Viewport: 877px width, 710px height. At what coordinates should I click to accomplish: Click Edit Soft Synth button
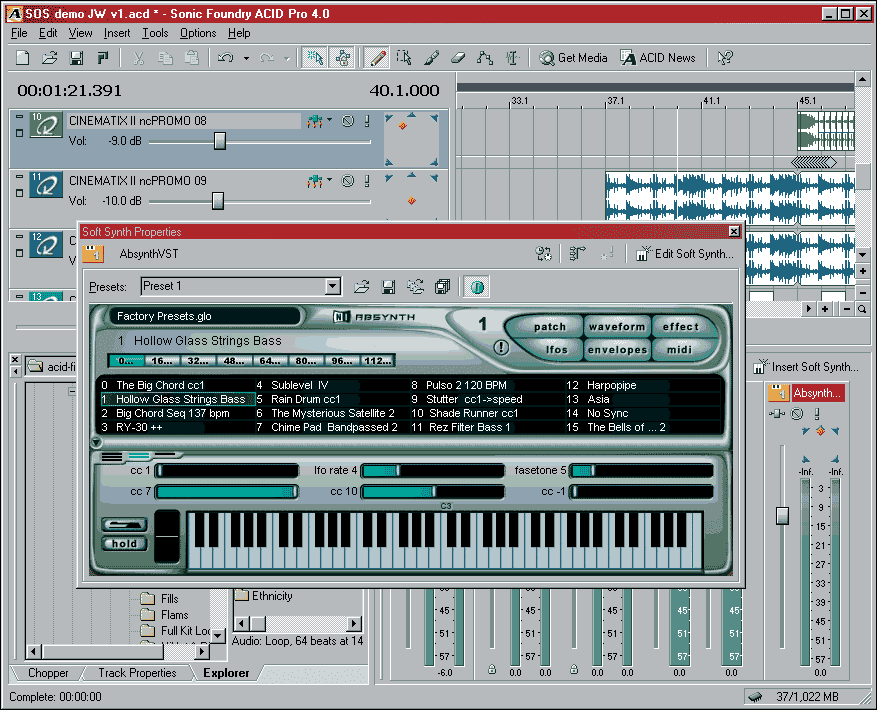click(685, 253)
